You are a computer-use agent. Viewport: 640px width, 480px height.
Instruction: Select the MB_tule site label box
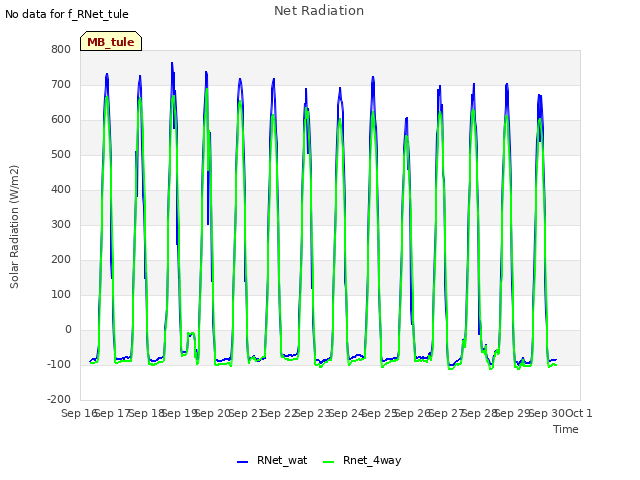click(x=111, y=41)
